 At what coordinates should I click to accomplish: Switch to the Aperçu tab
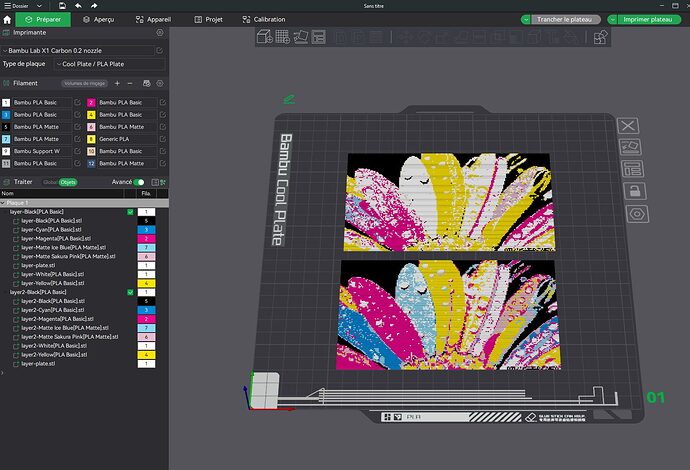tap(99, 19)
